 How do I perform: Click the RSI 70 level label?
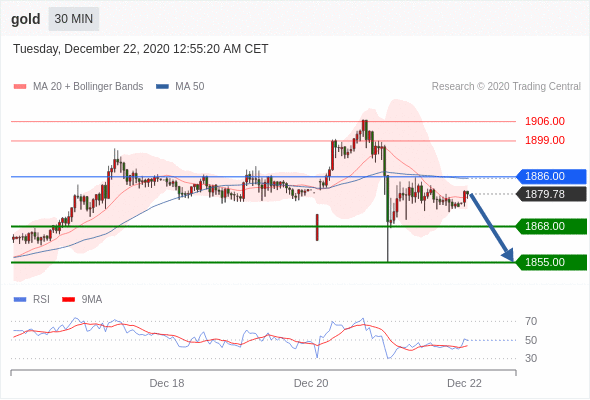point(531,321)
